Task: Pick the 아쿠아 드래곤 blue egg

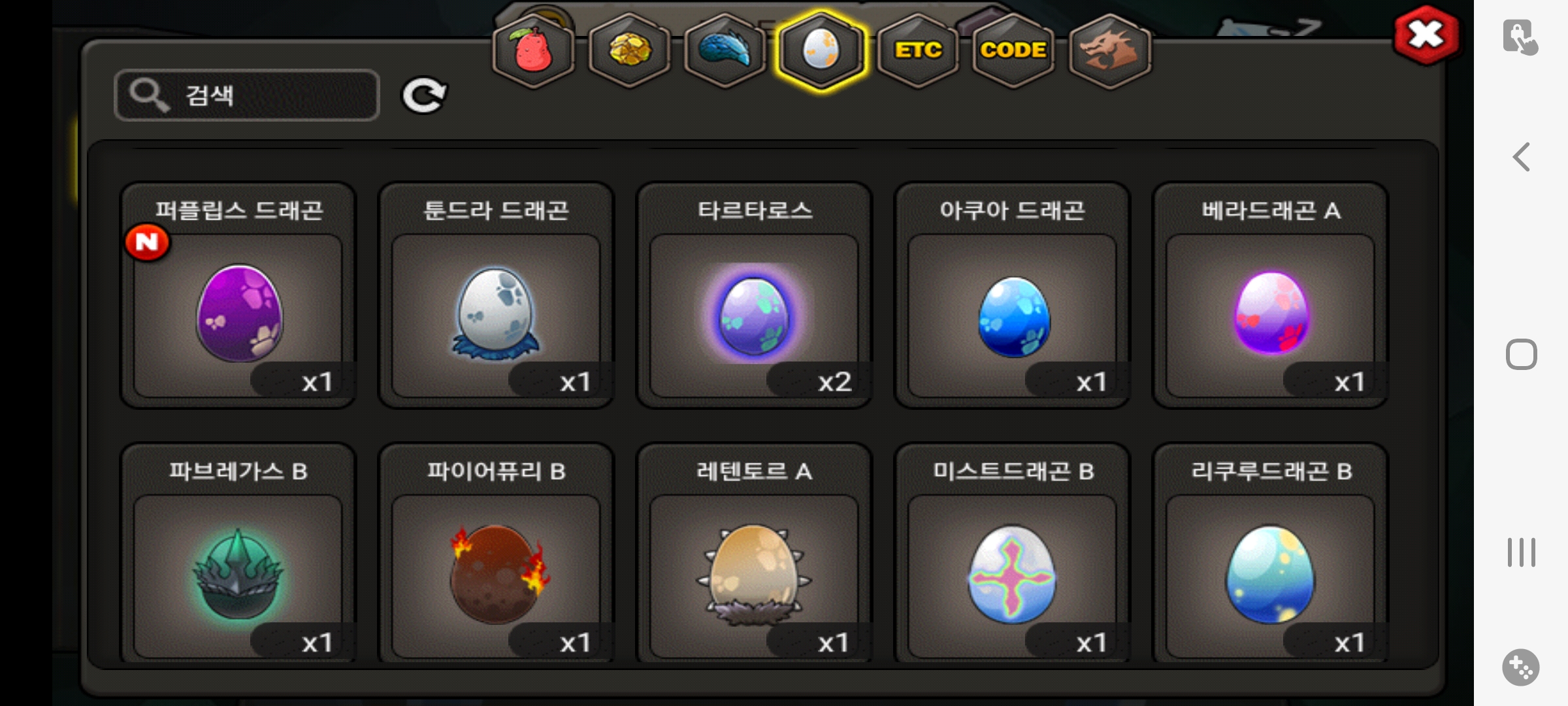Action: click(1013, 295)
